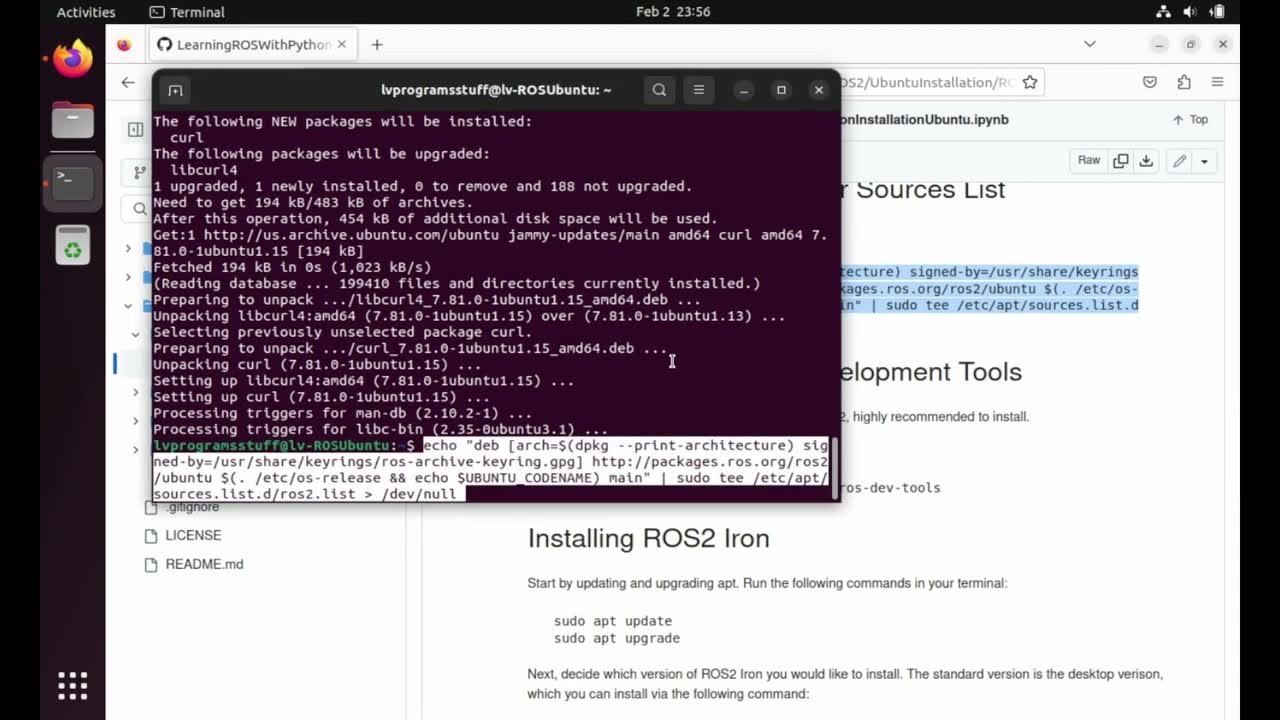The width and height of the screenshot is (1280, 720).
Task: Open Activities overview
Action: (86, 12)
